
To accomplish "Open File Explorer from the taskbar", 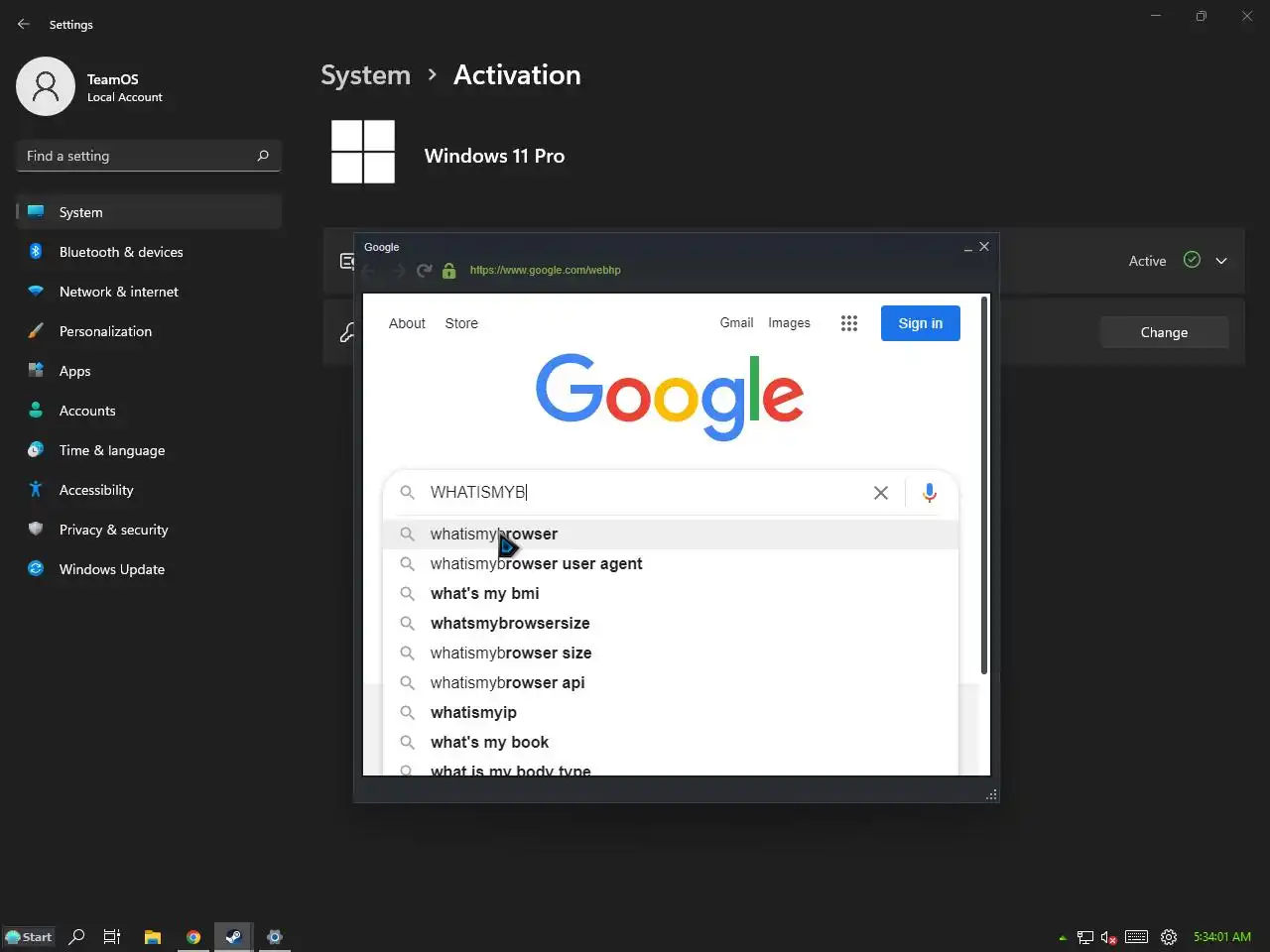I will click(153, 937).
